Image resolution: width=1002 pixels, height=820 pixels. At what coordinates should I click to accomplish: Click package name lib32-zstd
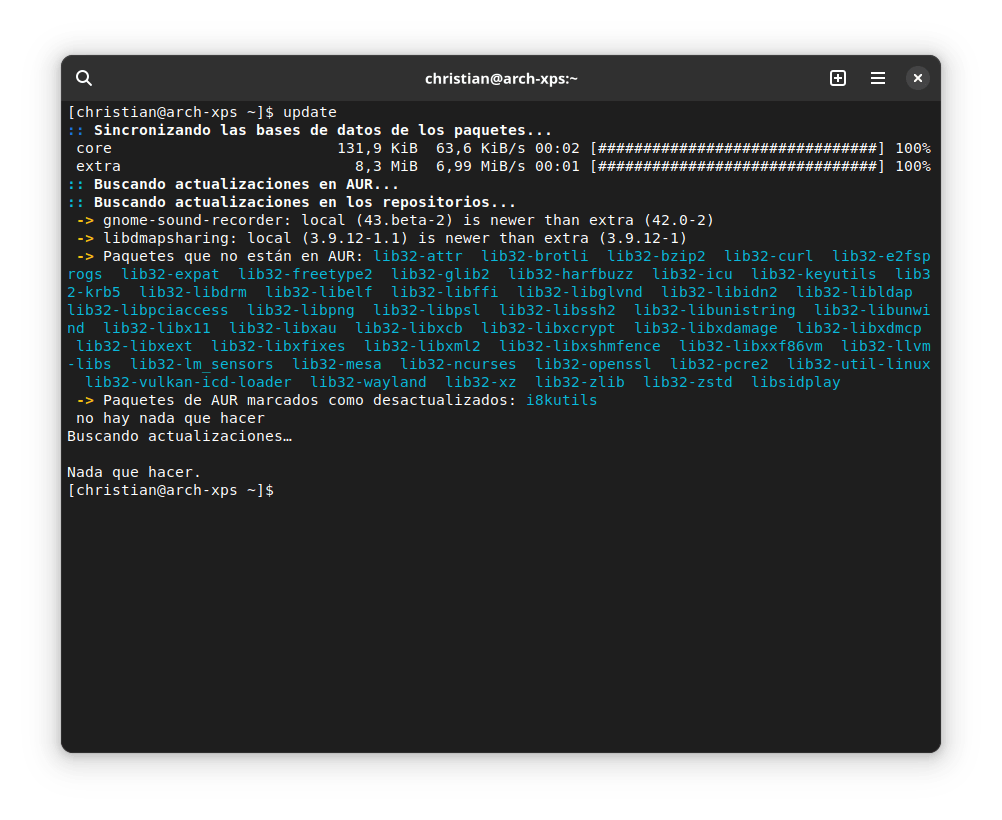pos(688,382)
